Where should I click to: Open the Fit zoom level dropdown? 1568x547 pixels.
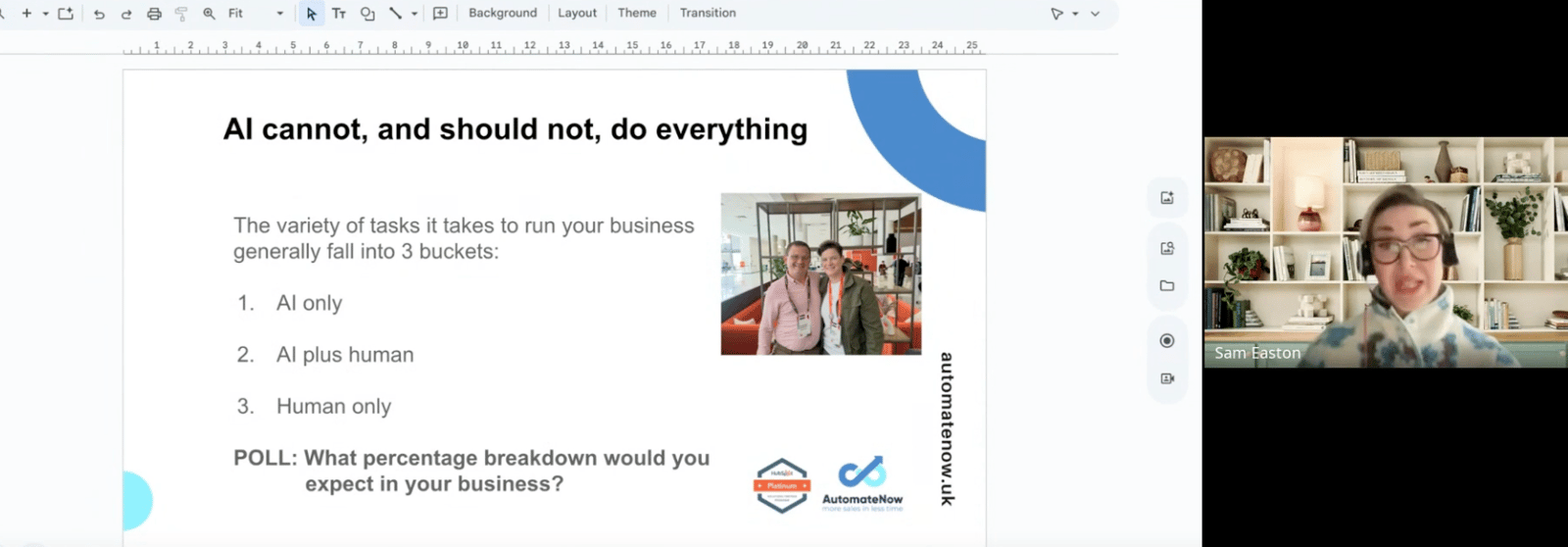[256, 14]
